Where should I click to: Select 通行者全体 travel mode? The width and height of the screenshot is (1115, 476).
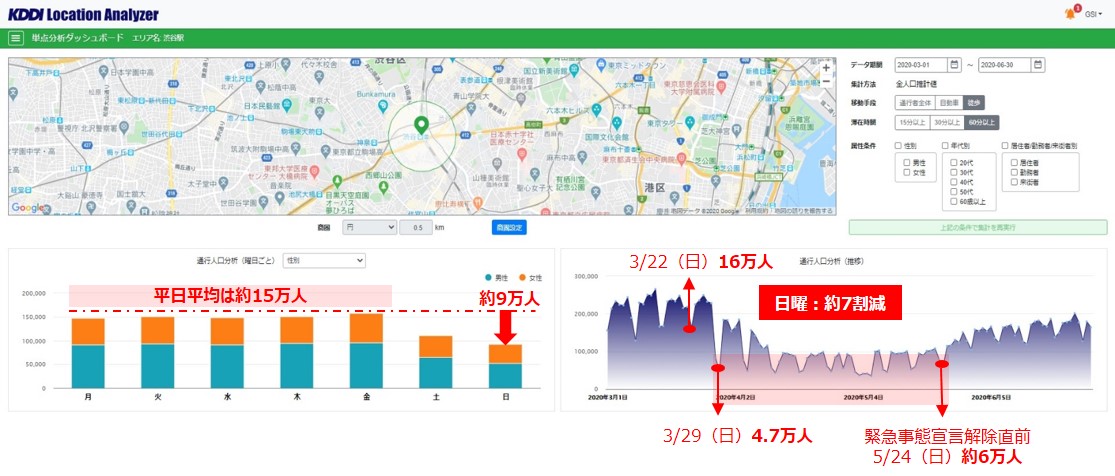pos(914,102)
